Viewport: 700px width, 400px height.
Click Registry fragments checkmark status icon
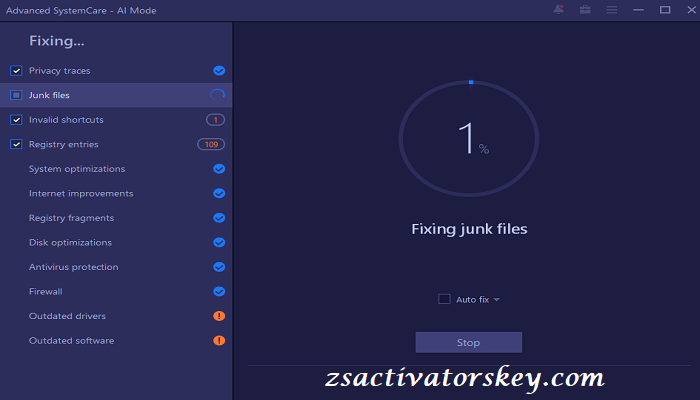tap(219, 218)
